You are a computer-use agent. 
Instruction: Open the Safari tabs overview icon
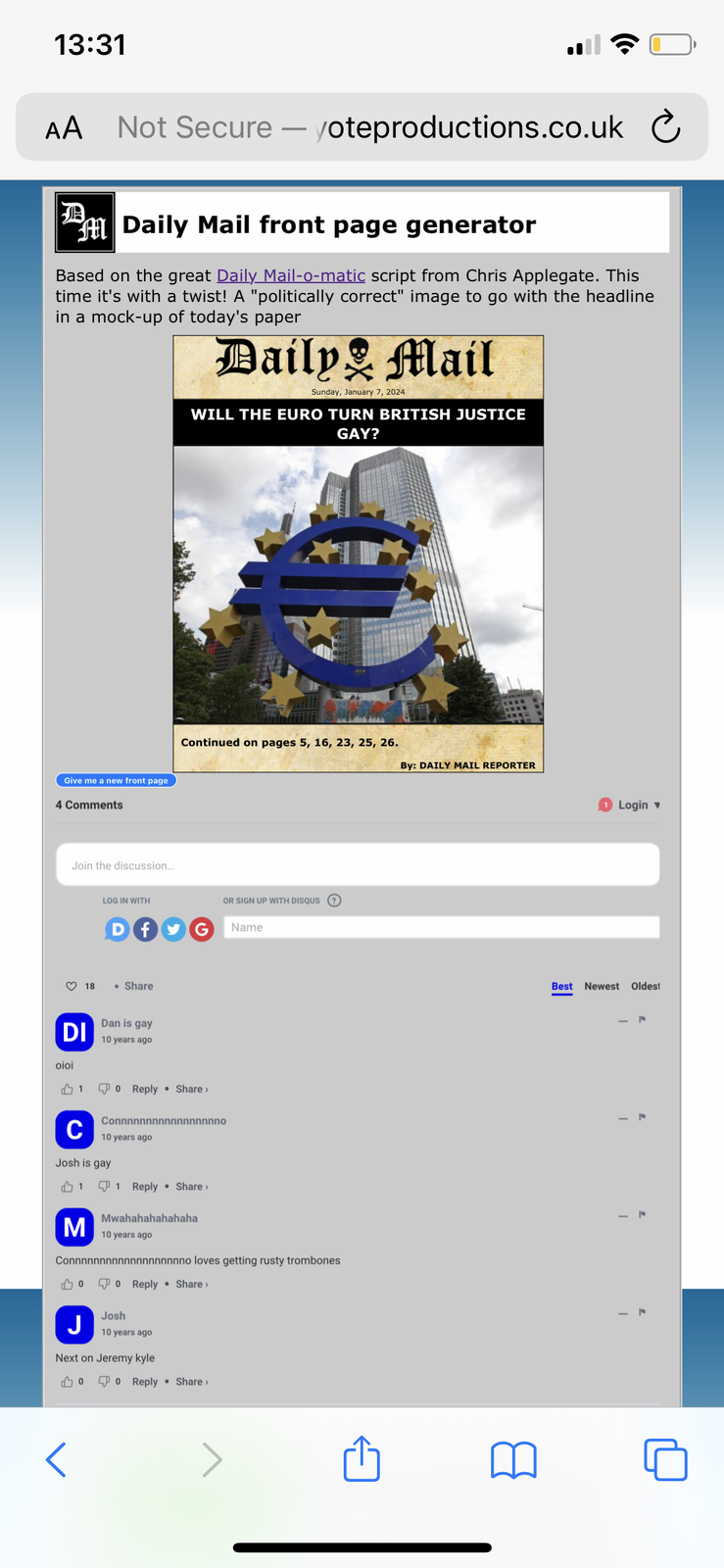[665, 1459]
